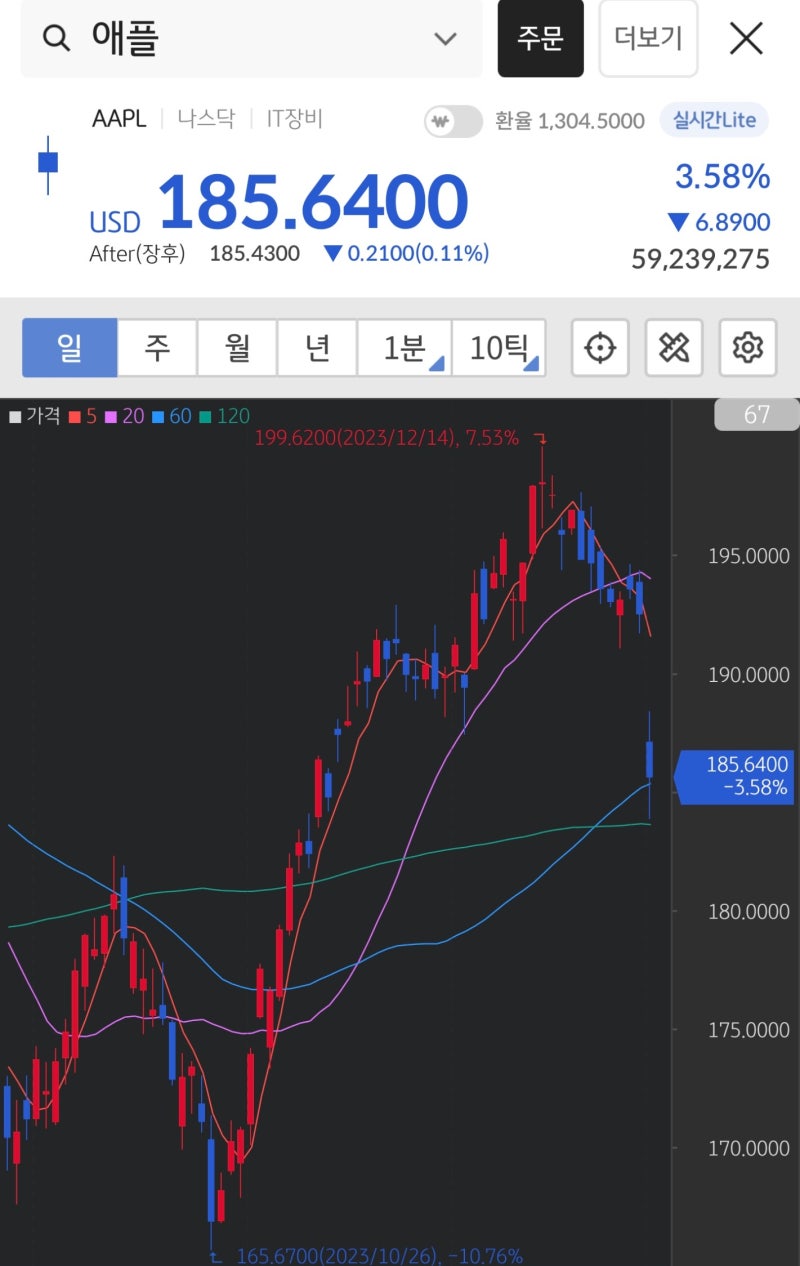
Task: Select the 일 daily chart tab
Action: (x=70, y=348)
